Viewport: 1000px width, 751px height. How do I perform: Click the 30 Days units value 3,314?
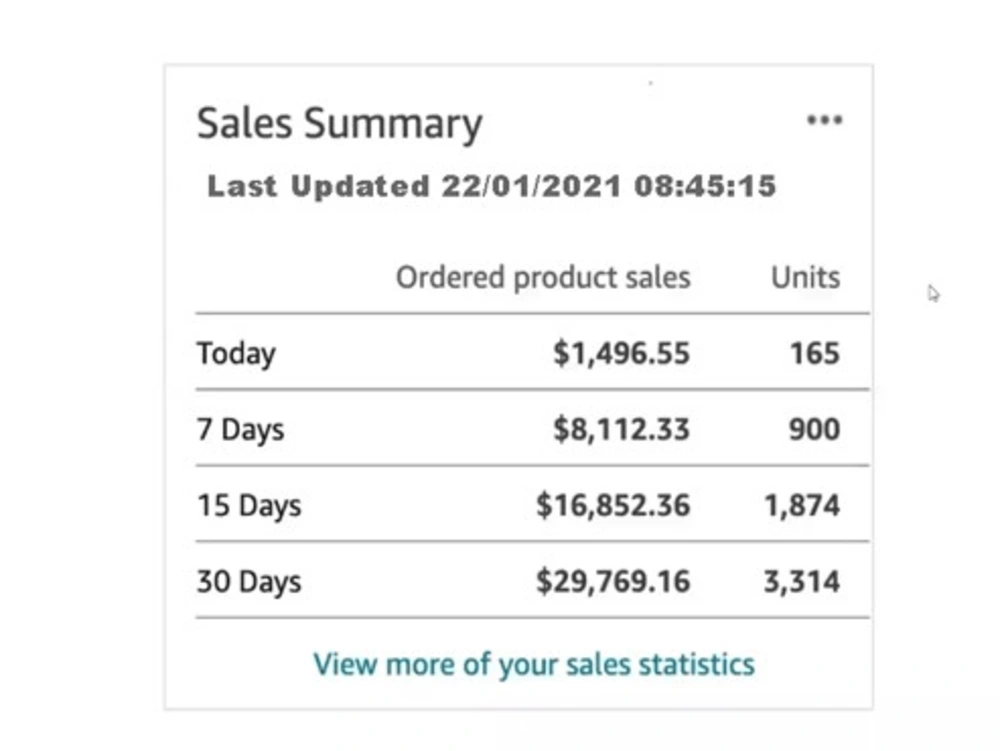pyautogui.click(x=802, y=582)
